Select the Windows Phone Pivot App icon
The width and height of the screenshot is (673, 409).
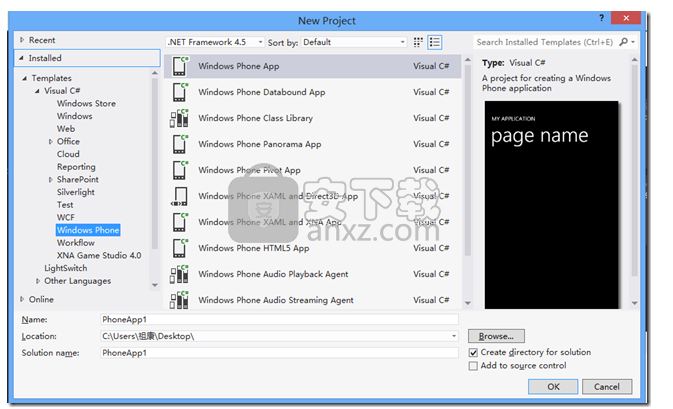click(179, 170)
